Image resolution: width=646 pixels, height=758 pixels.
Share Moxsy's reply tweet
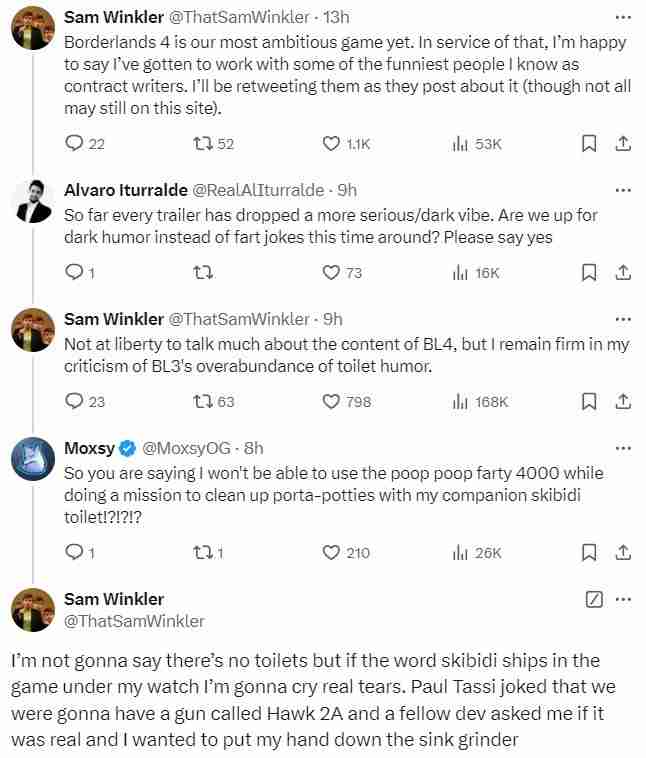(x=622, y=552)
